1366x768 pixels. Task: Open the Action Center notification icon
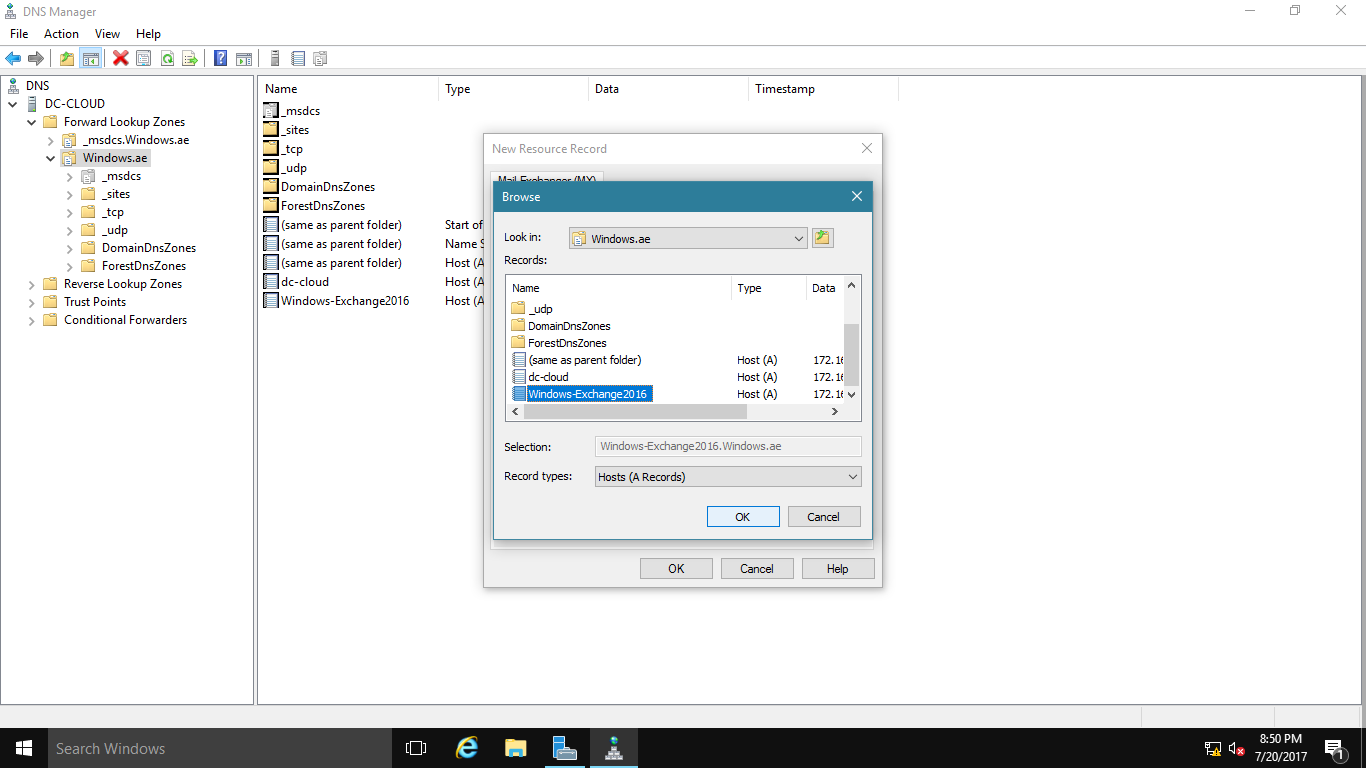tap(1334, 748)
